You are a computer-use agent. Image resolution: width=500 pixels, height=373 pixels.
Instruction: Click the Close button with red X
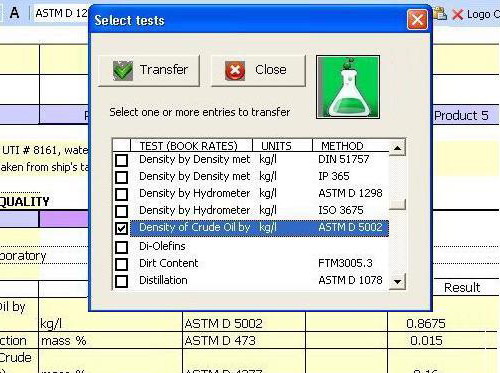tap(258, 70)
